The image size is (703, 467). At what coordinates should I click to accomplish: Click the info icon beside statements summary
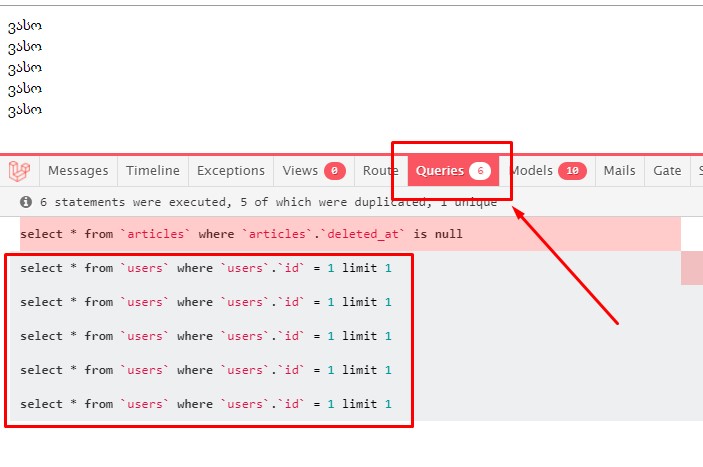pos(26,202)
